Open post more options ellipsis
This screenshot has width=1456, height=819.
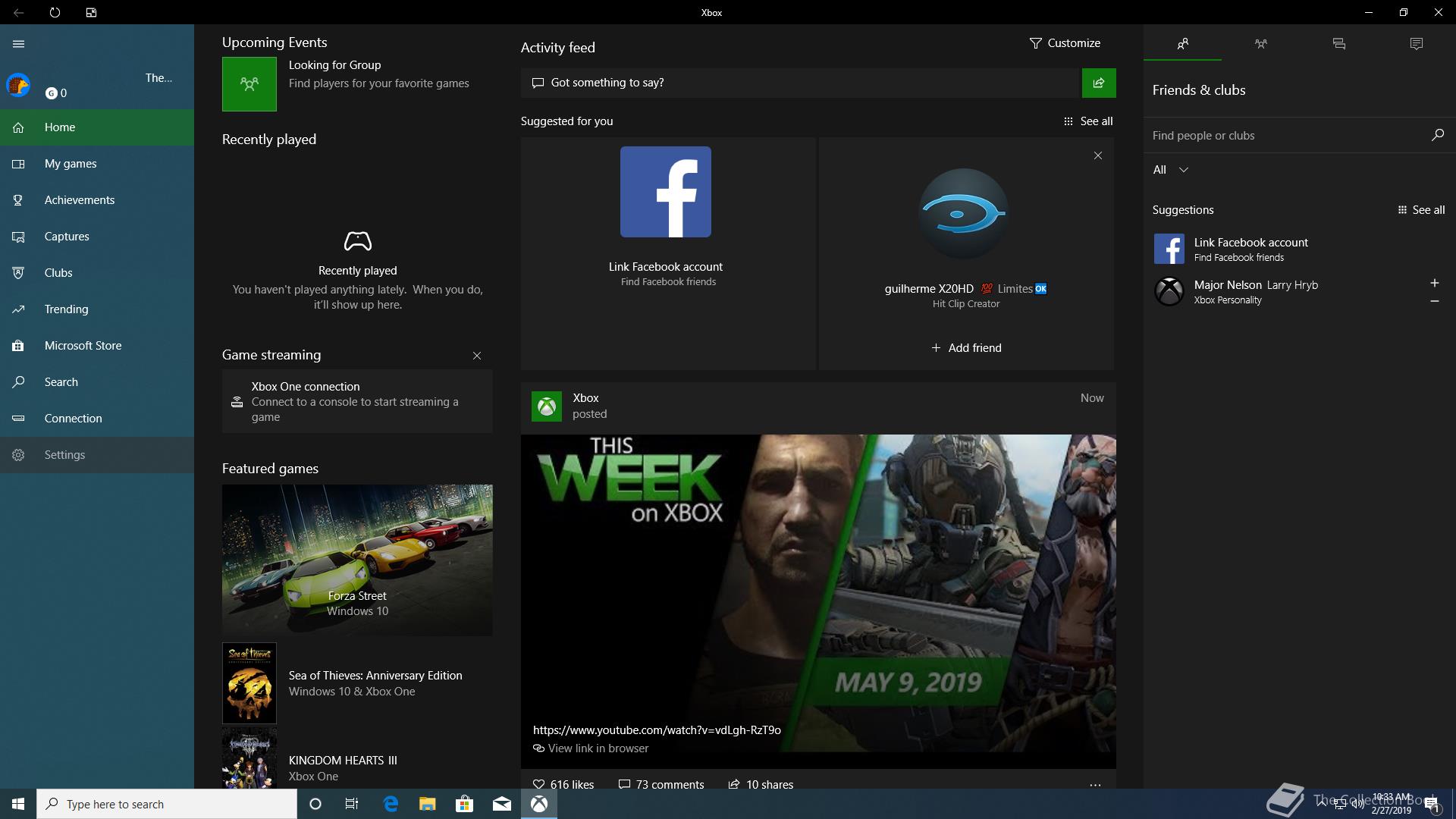click(1095, 785)
